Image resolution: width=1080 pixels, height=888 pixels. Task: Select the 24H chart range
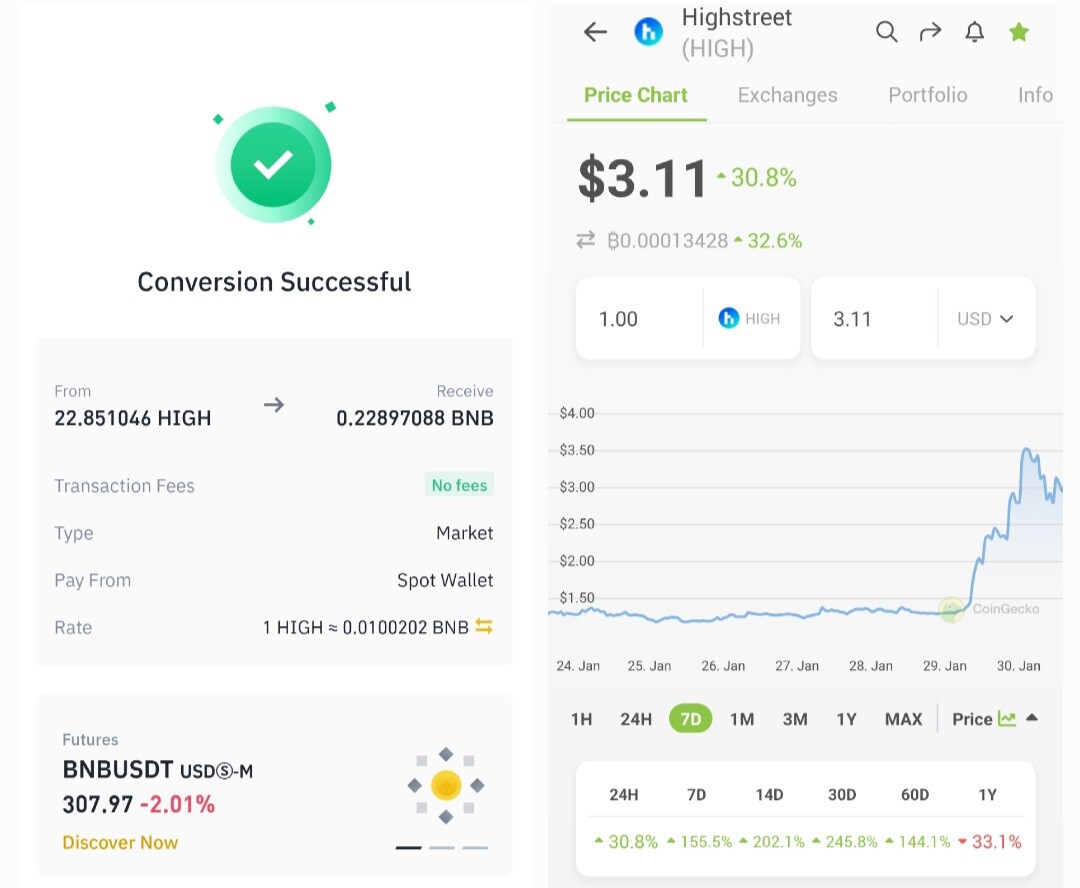636,719
